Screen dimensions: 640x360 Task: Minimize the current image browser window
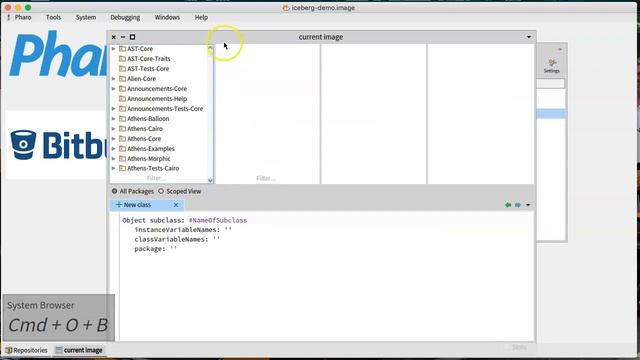click(123, 37)
